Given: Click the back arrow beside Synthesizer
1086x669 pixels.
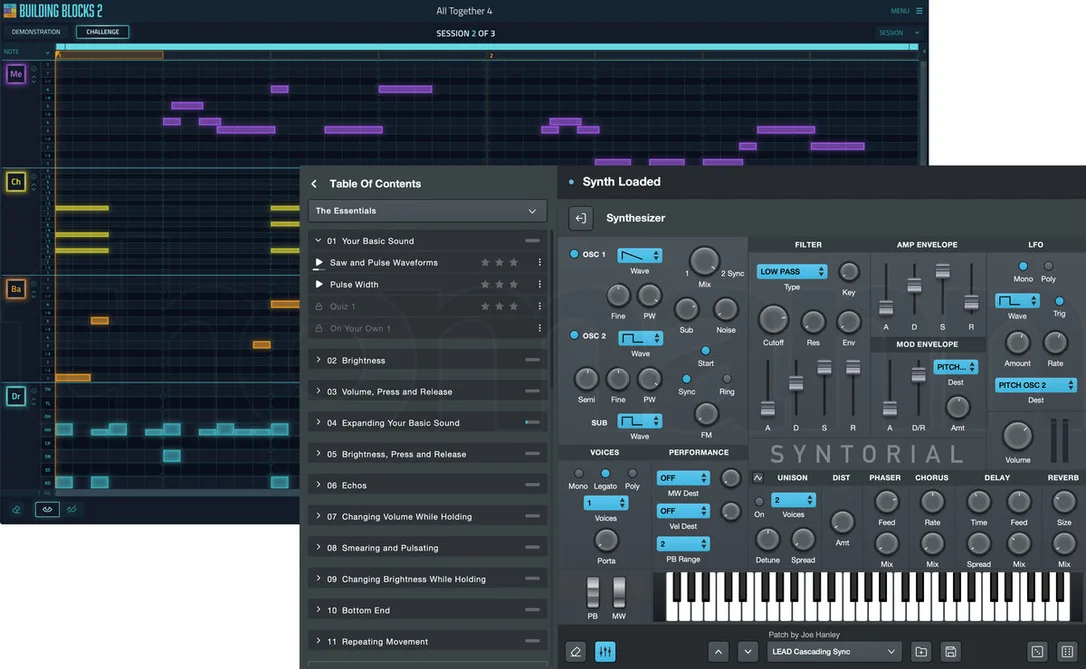Looking at the screenshot, I should pos(580,218).
